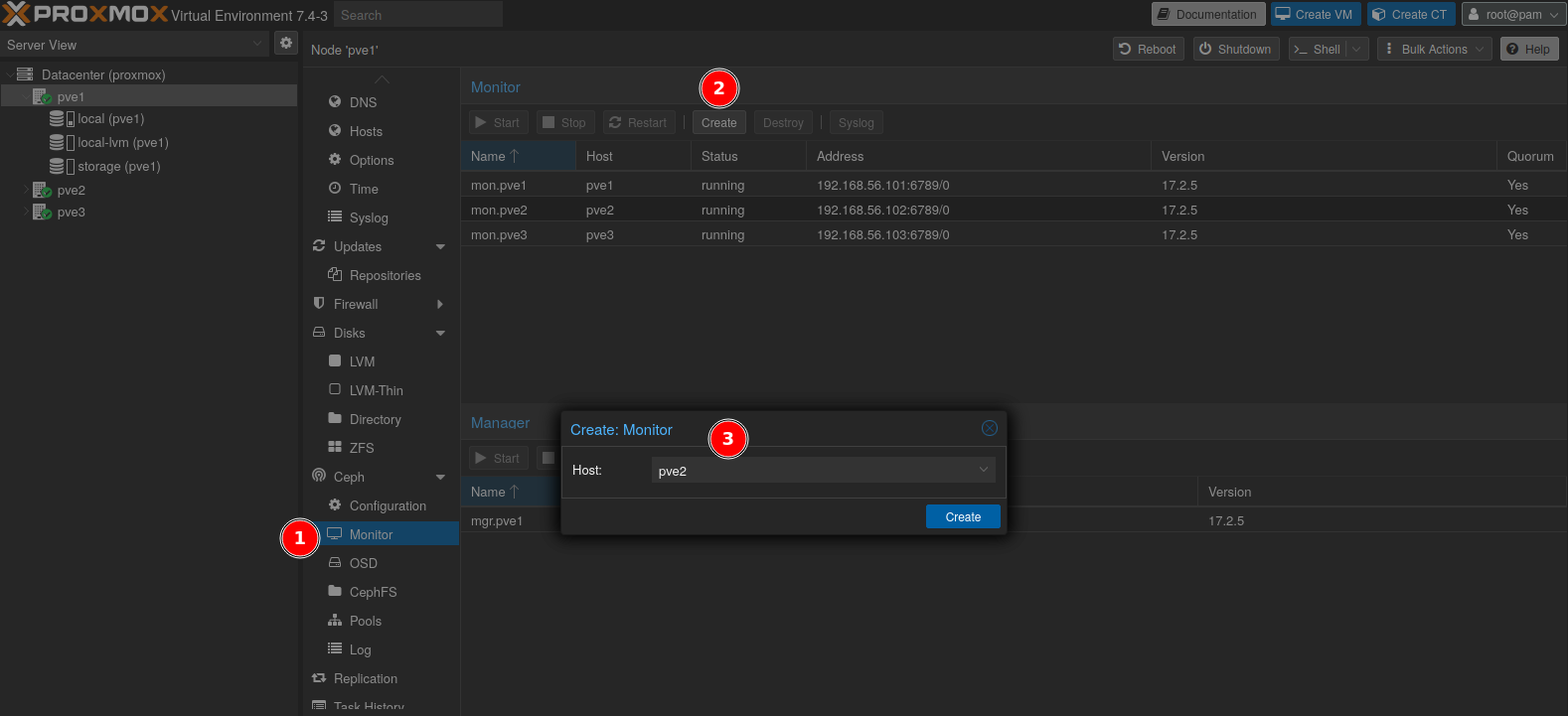1568x716 pixels.
Task: Open the Host combo box in dialog
Action: click(823, 471)
